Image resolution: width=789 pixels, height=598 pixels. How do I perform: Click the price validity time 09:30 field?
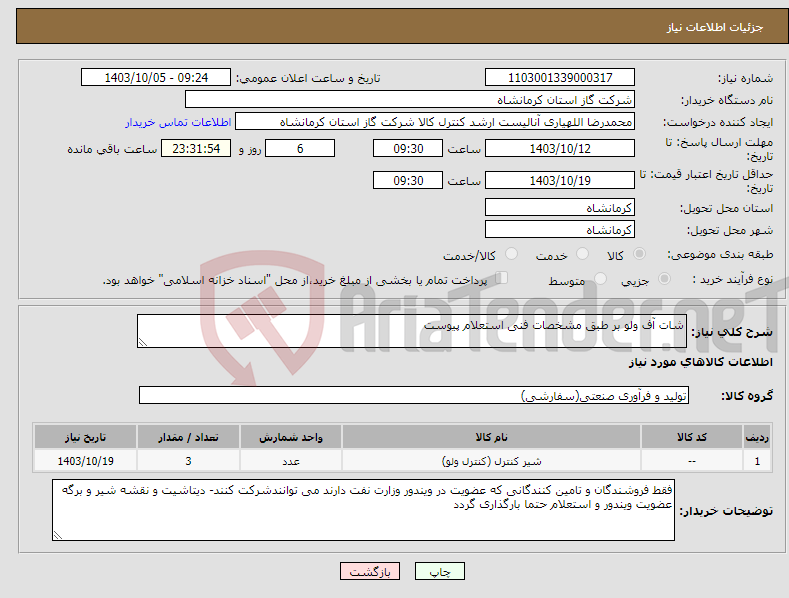click(408, 180)
